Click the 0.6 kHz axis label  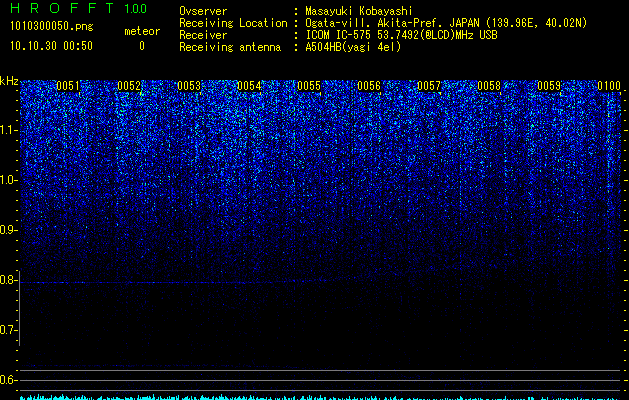(x=8, y=380)
